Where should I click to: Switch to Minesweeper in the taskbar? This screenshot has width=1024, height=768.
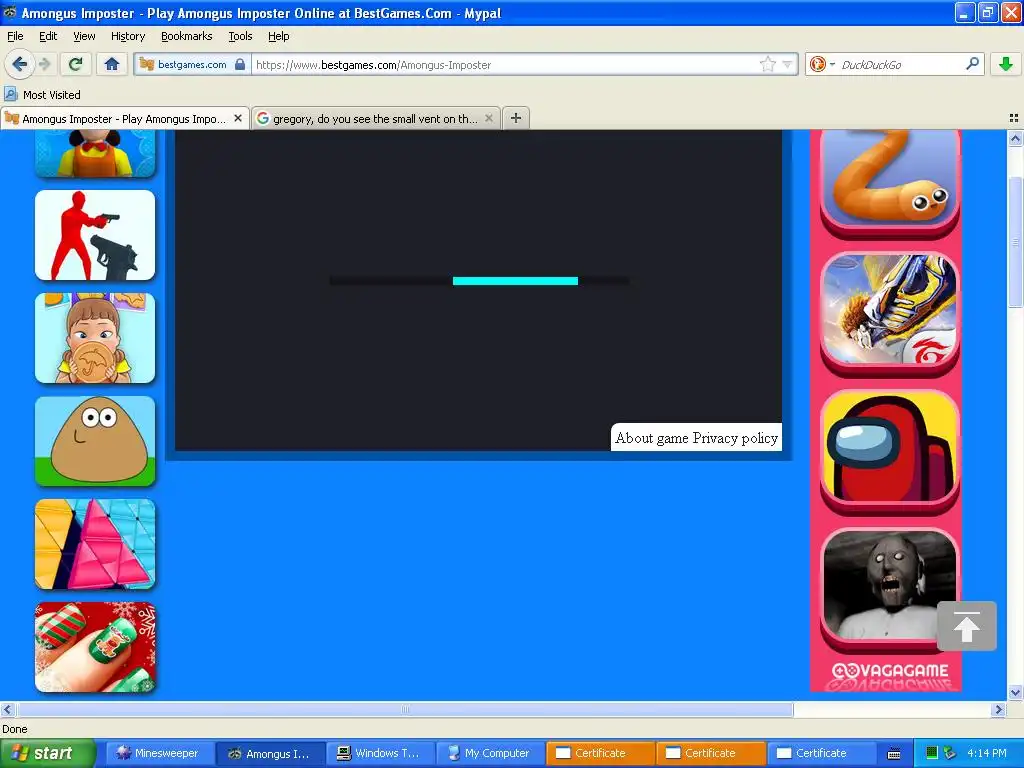pos(160,753)
